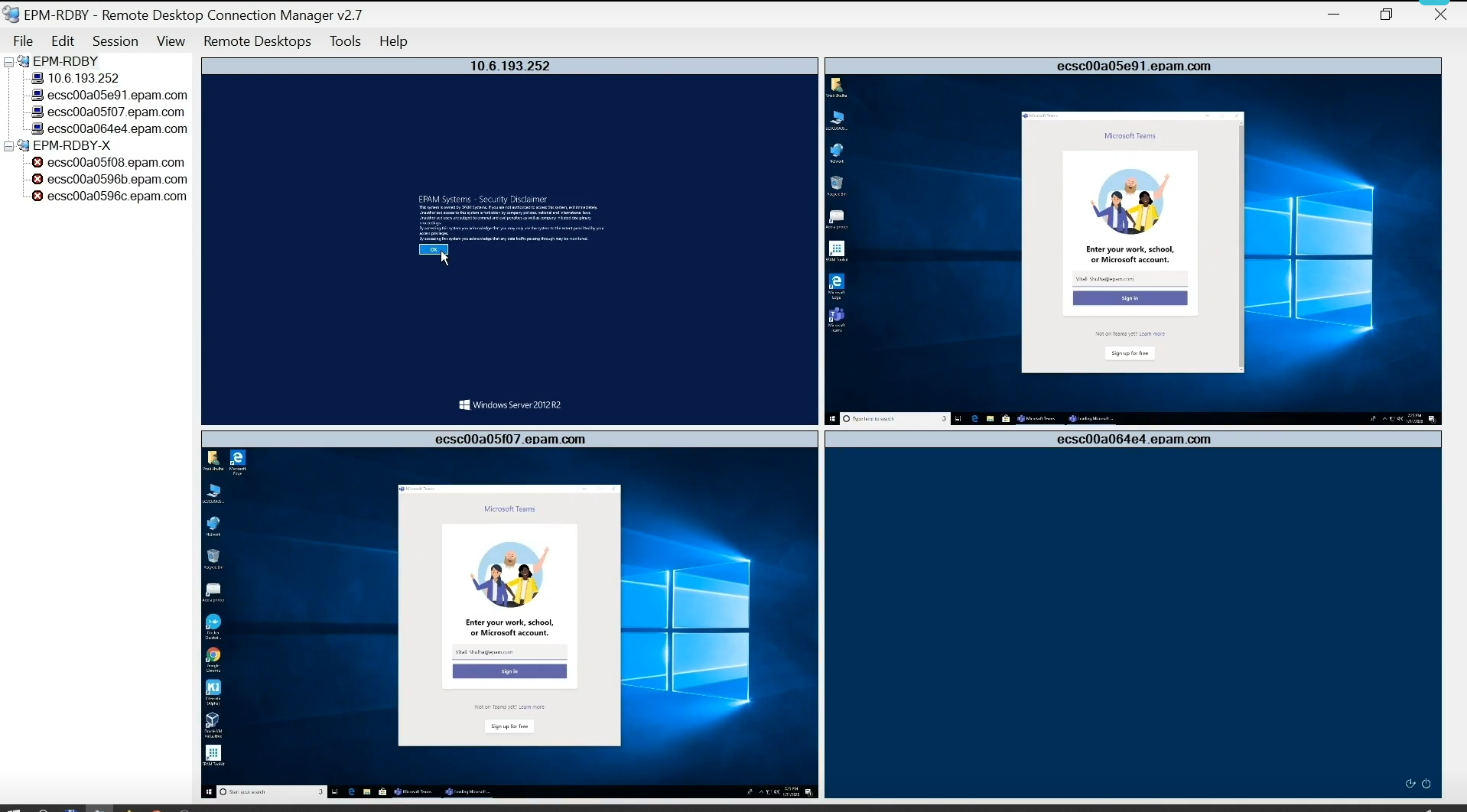Image resolution: width=1467 pixels, height=812 pixels.
Task: Open Recycle Bin on ecsc00a05f07 desktop
Action: point(213,559)
